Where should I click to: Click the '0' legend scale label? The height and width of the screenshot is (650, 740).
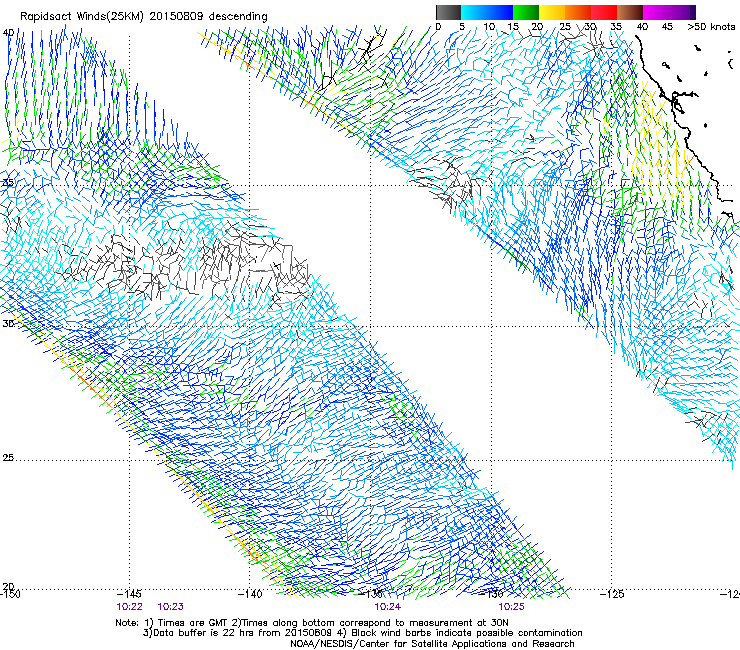pyautogui.click(x=438, y=27)
